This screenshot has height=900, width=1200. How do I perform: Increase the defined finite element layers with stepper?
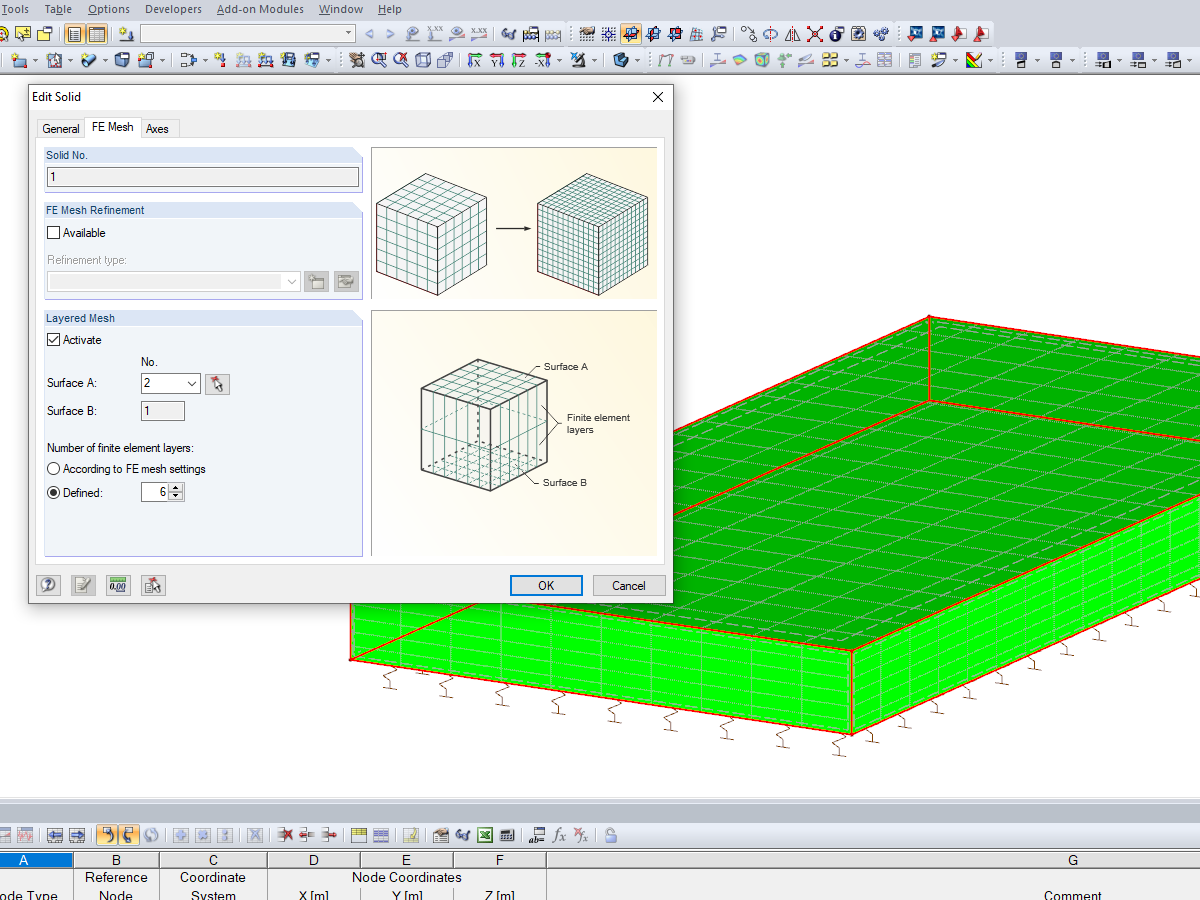(x=176, y=488)
